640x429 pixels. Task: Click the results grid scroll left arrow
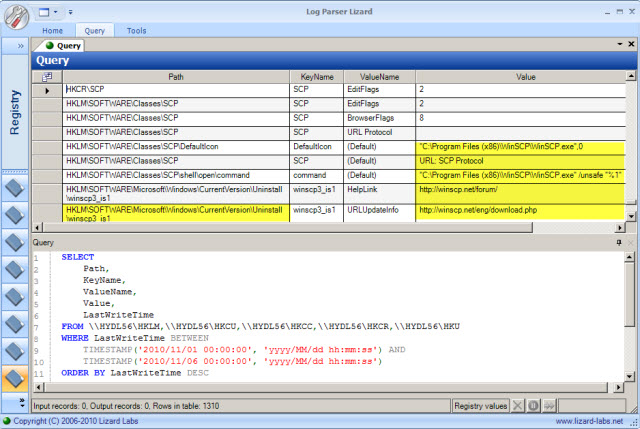(38, 227)
